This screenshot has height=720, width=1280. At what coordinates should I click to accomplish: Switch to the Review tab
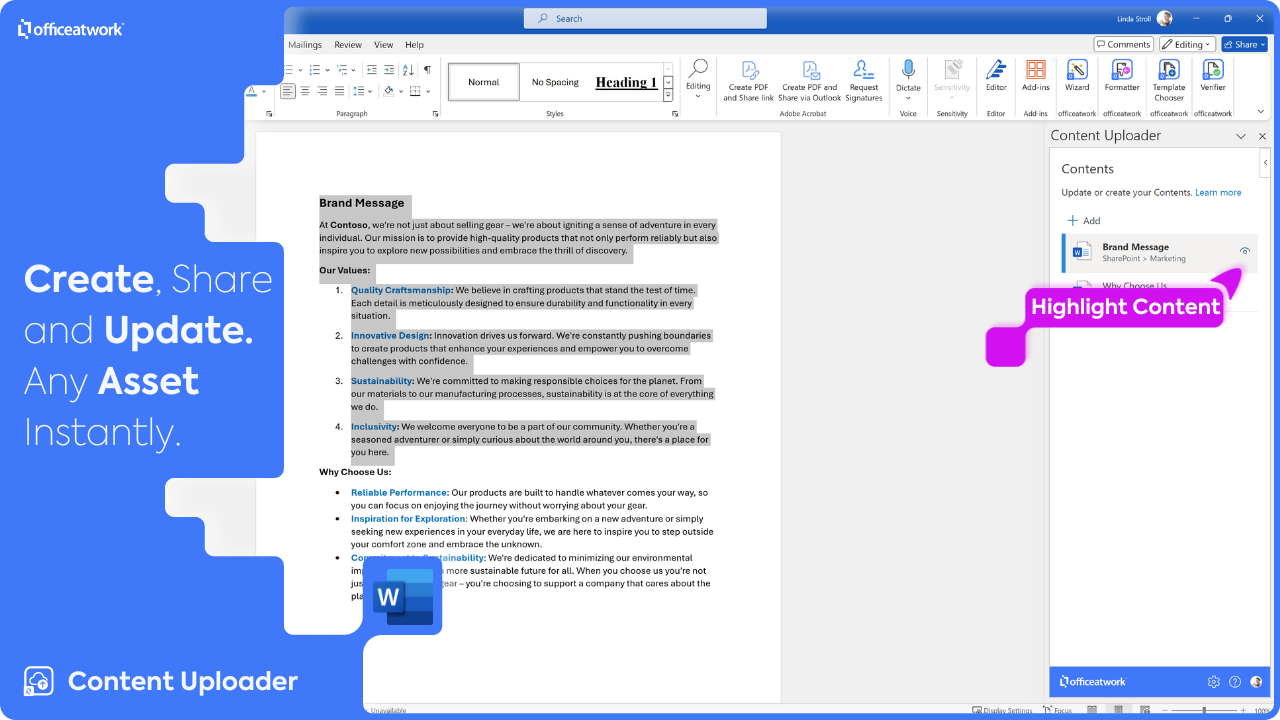tap(348, 45)
